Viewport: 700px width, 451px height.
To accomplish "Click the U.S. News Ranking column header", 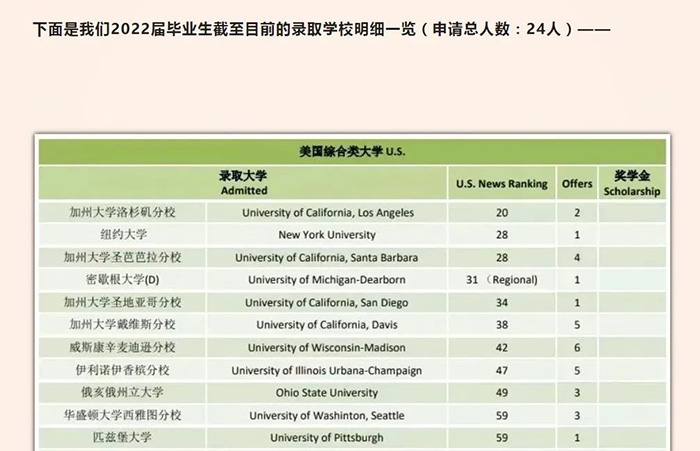I will pos(501,184).
